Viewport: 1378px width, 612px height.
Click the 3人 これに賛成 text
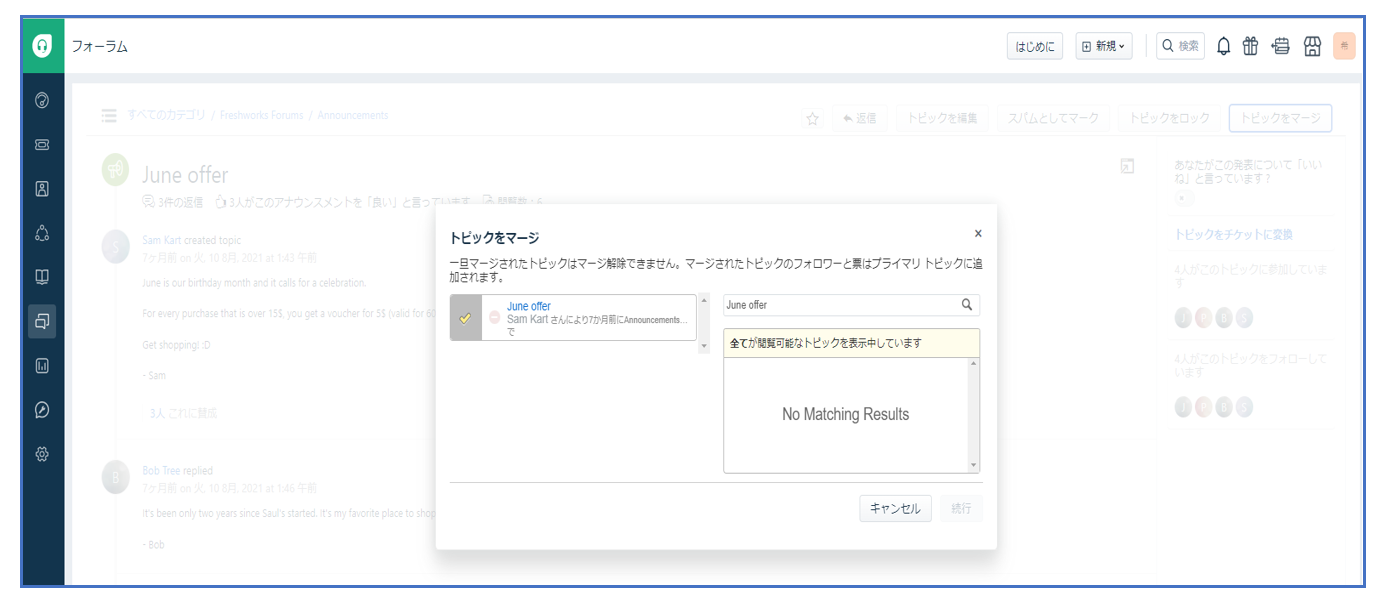click(183, 412)
